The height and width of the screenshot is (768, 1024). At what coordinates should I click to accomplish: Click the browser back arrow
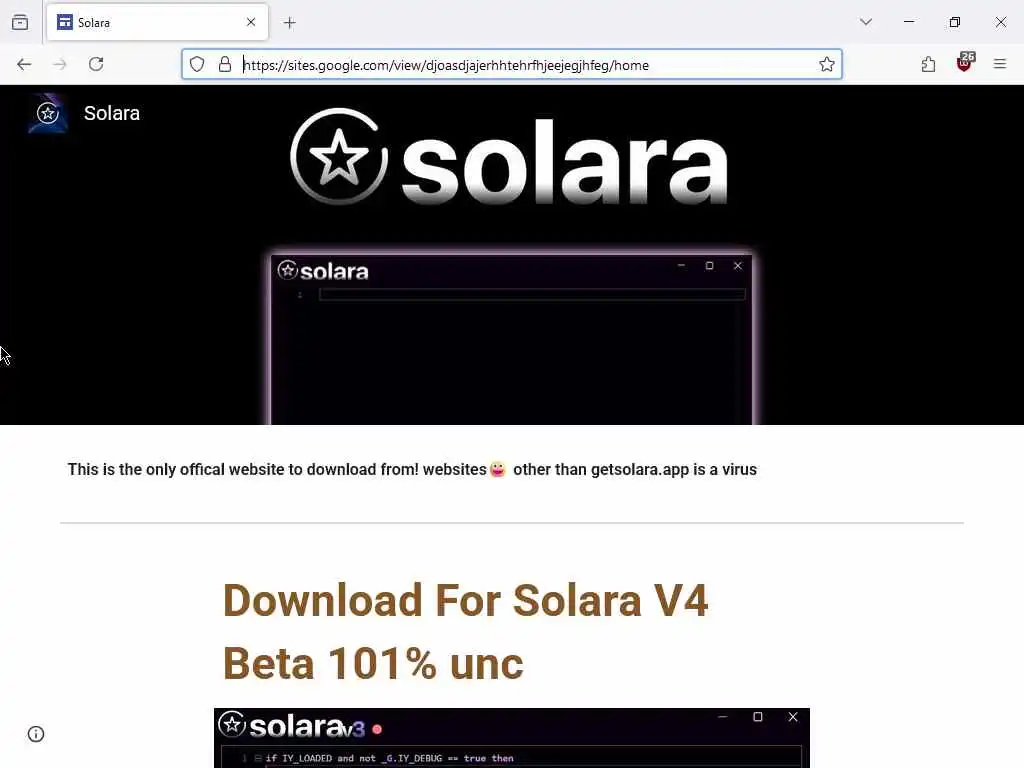click(24, 64)
